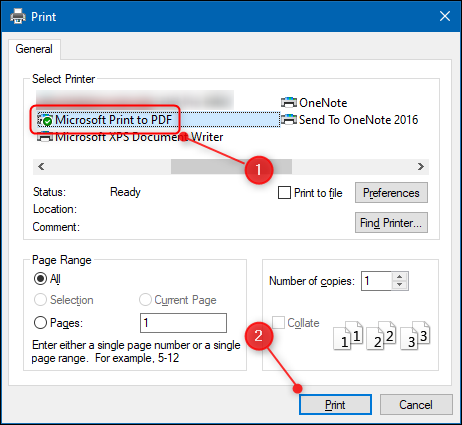This screenshot has width=462, height=425.
Task: Select the Send To OneNote 2016 label
Action: (x=358, y=120)
